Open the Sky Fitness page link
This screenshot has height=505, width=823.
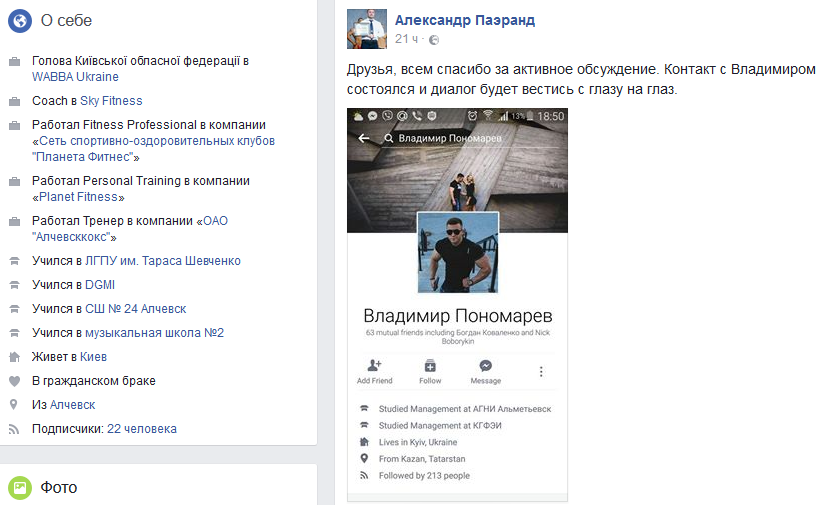112,101
